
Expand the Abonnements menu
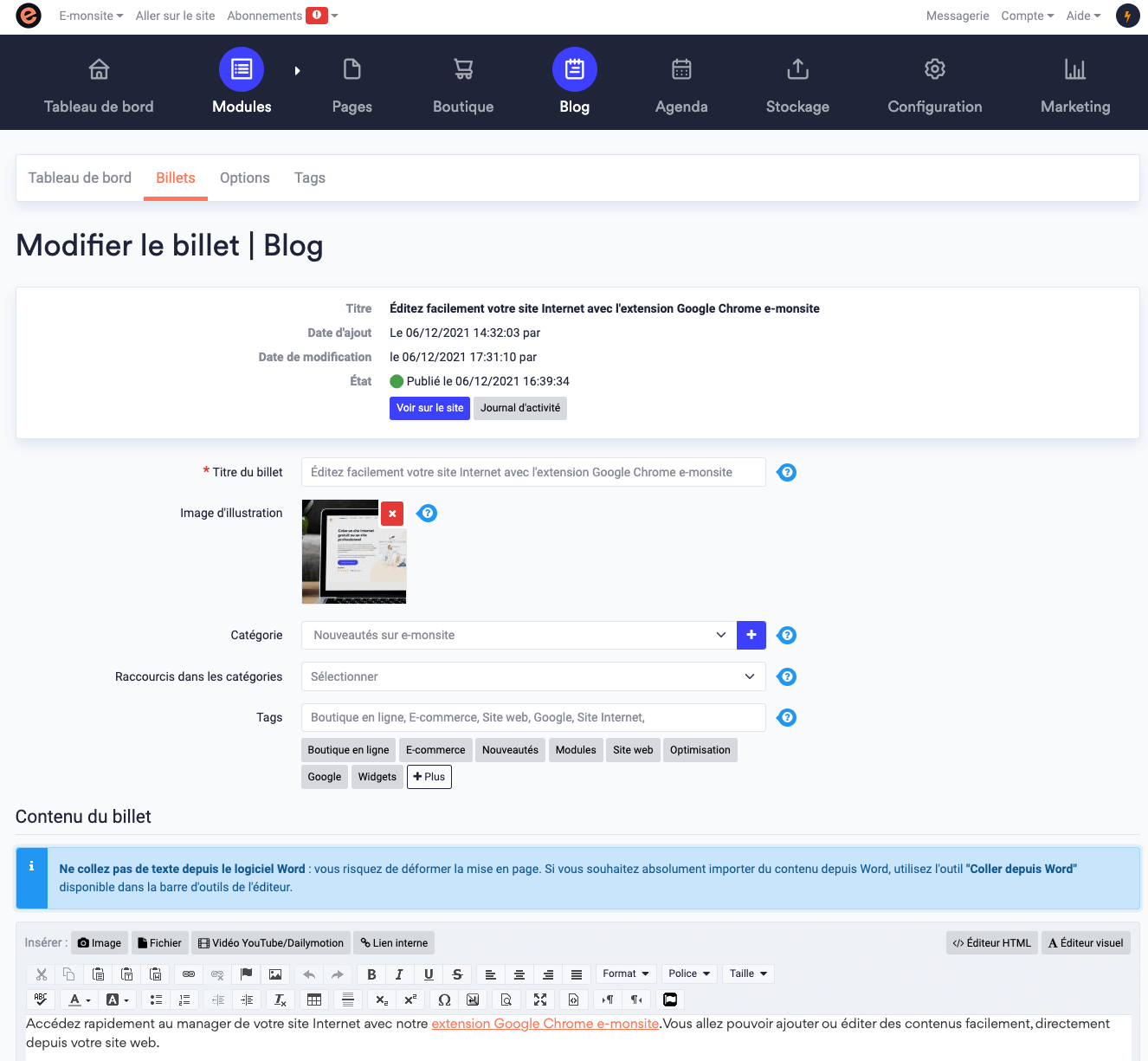coord(282,16)
